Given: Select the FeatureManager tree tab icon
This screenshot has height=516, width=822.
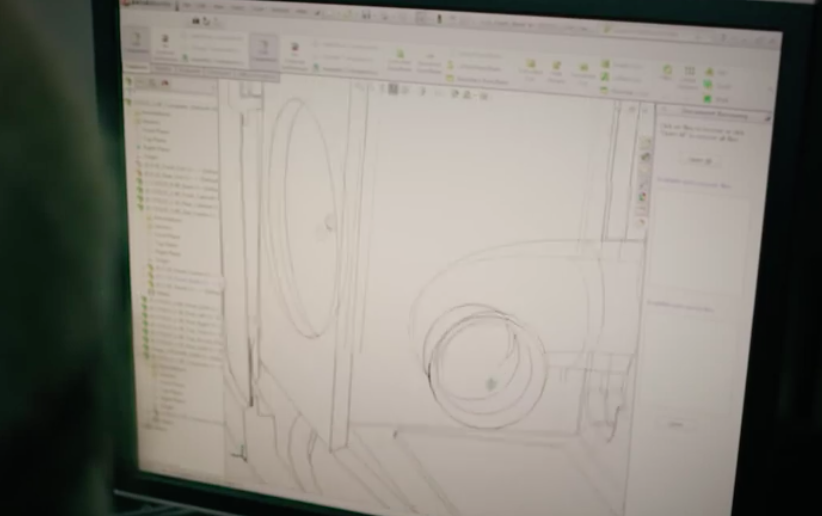Looking at the screenshot, I should [x=129, y=82].
